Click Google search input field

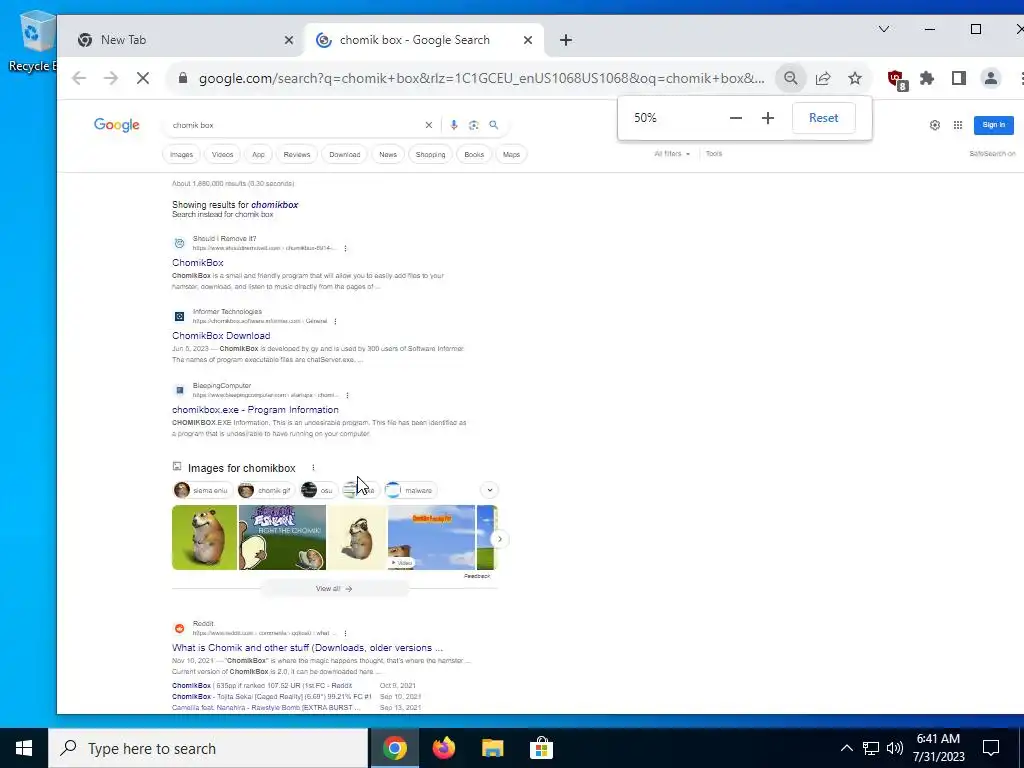pos(294,125)
